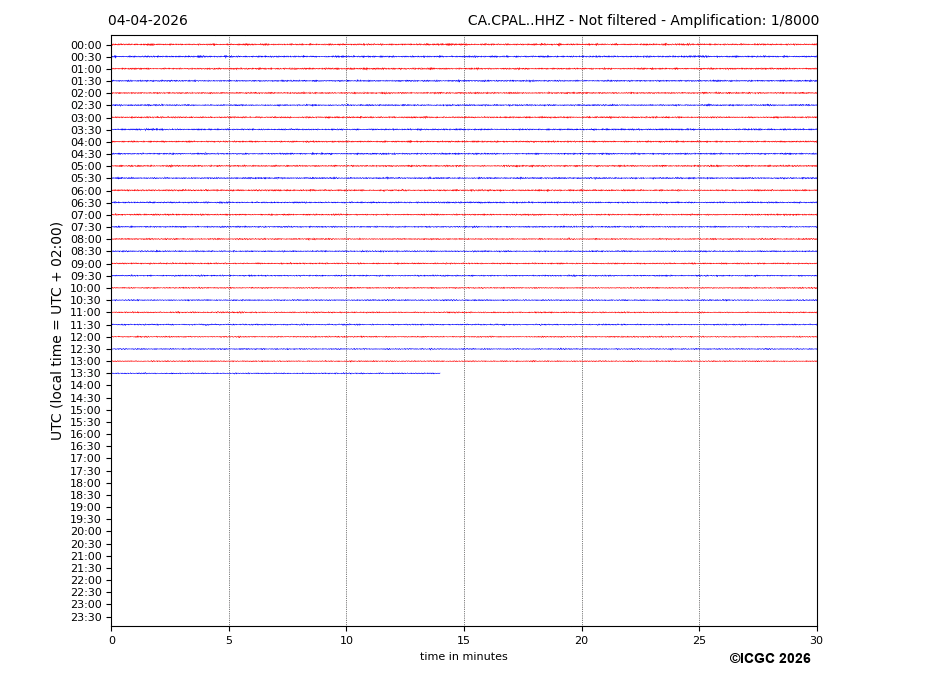The width and height of the screenshot is (927, 696).
Task: Click the 'time in minutes' axis label
Action: pos(463,657)
